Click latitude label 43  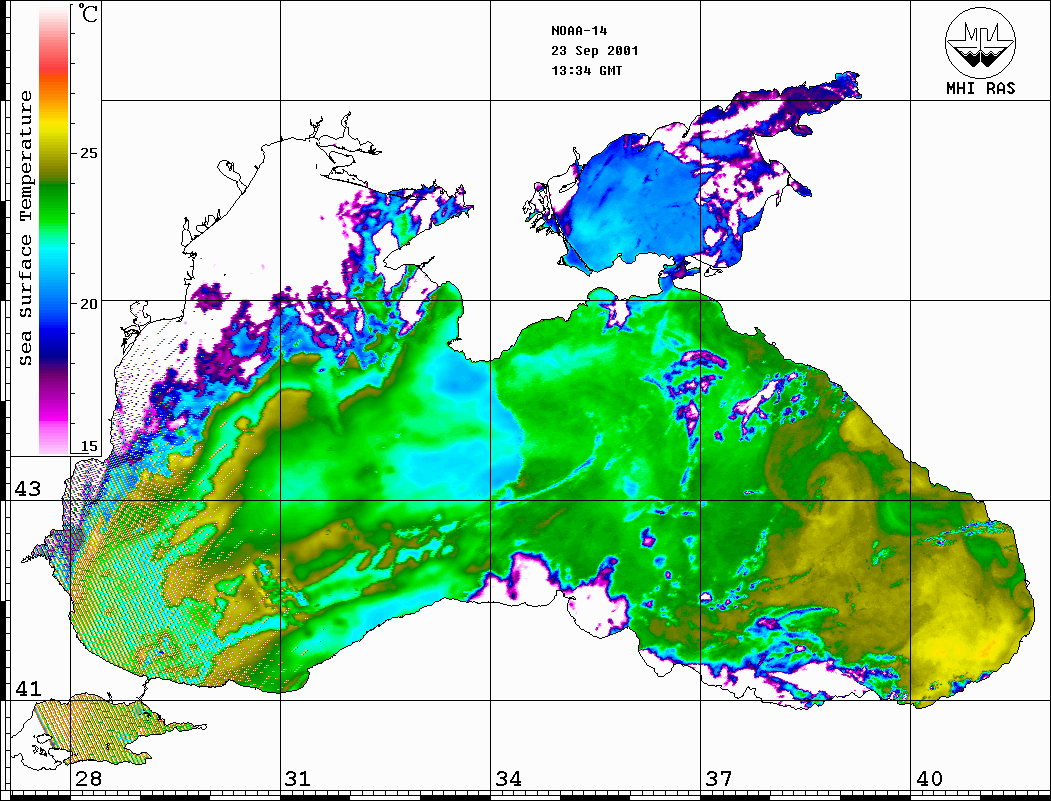pyautogui.click(x=27, y=489)
